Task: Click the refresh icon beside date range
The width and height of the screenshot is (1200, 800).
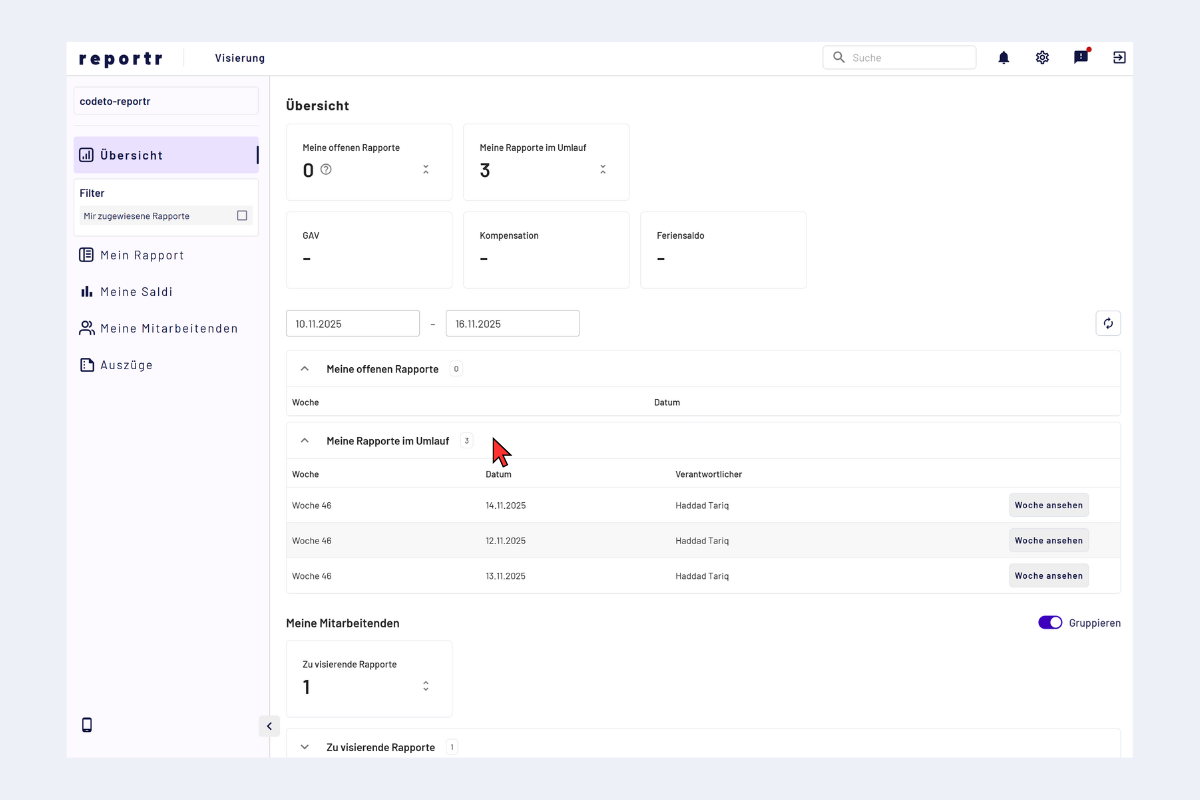Action: point(1107,323)
